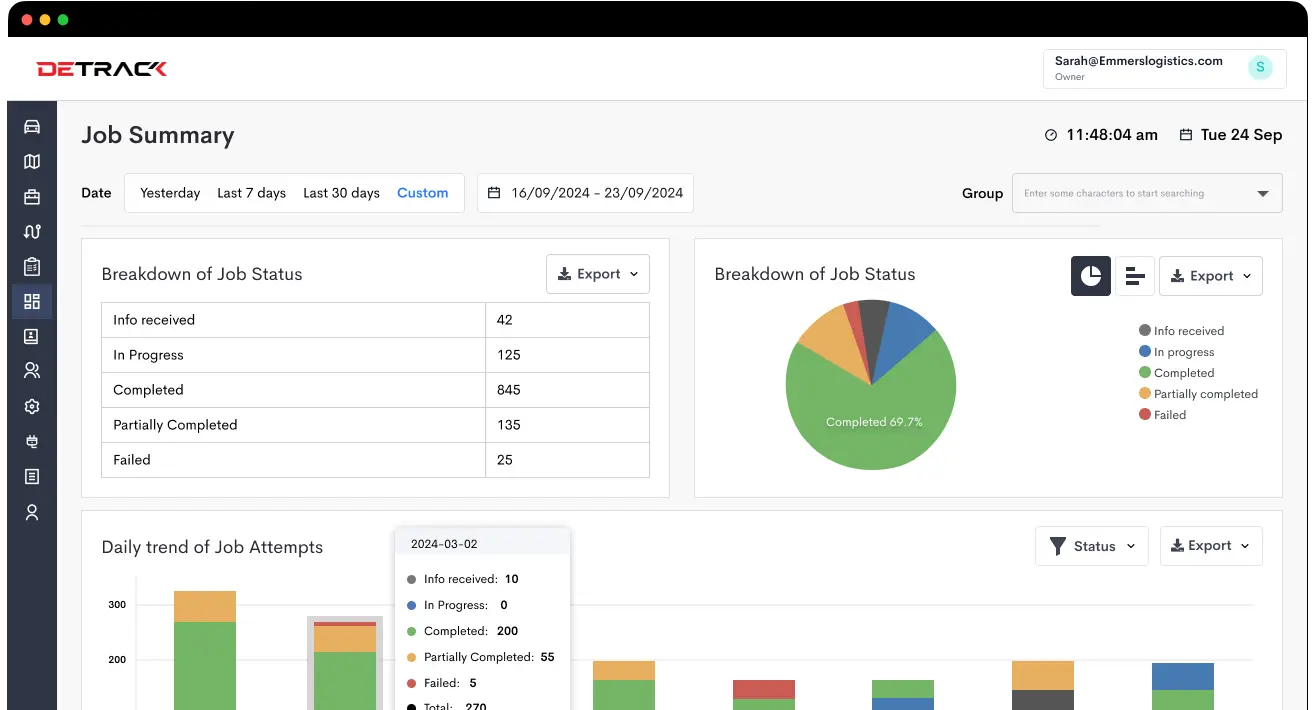Click the In Progress value 125
The width and height of the screenshot is (1314, 710).
(x=508, y=355)
